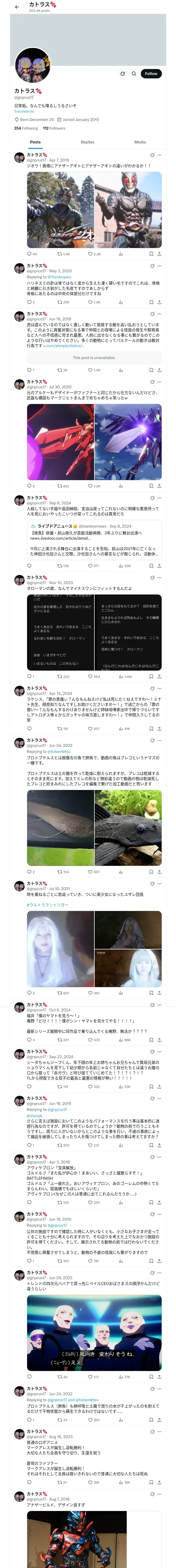Open the #ウルトラマントリガー hashtag
Viewport: 176px width, 1568px height.
(x=47, y=904)
